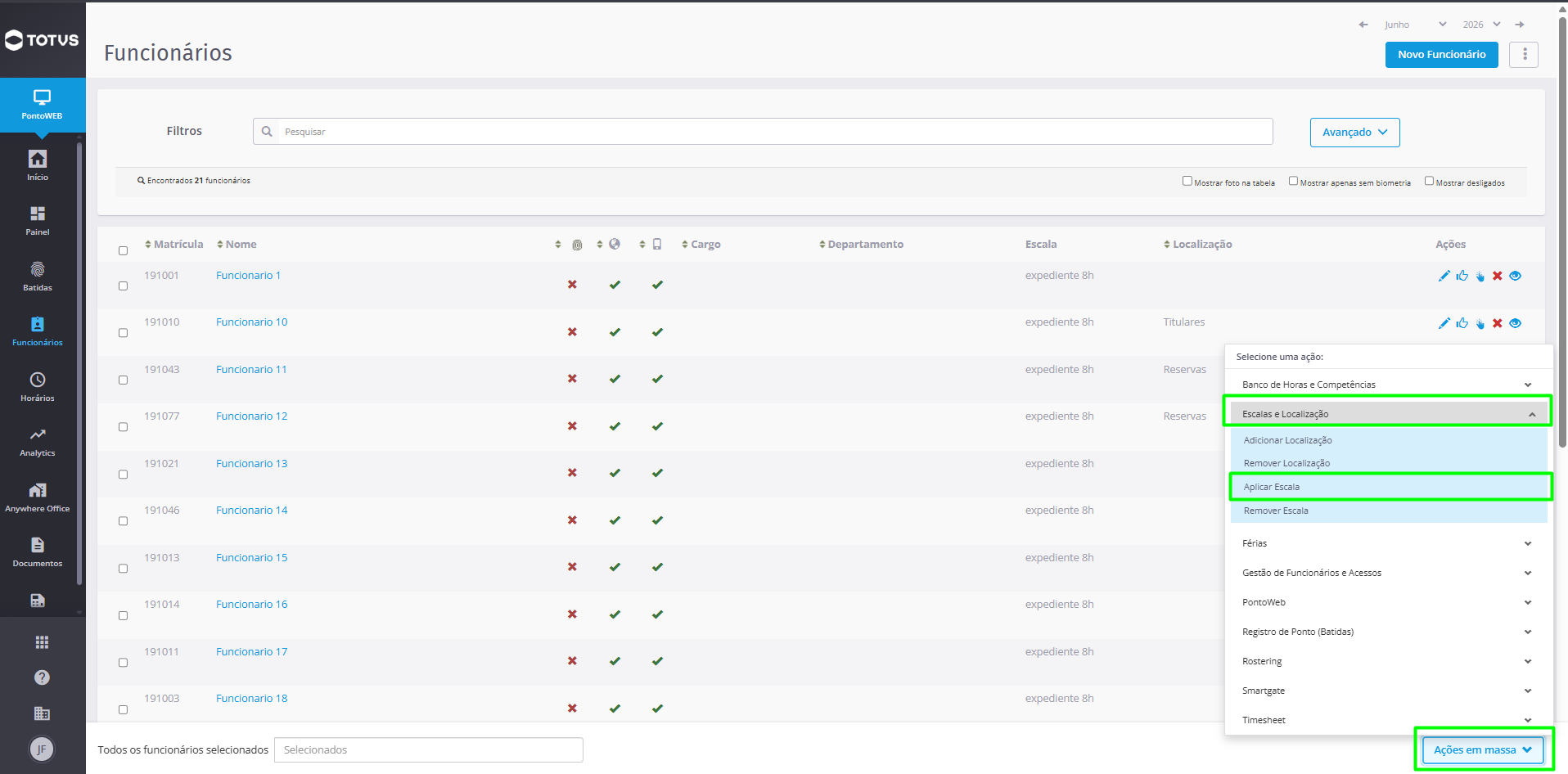Open the apps grid icon in sidebar
Viewport: 1568px width, 774px height.
click(x=42, y=642)
